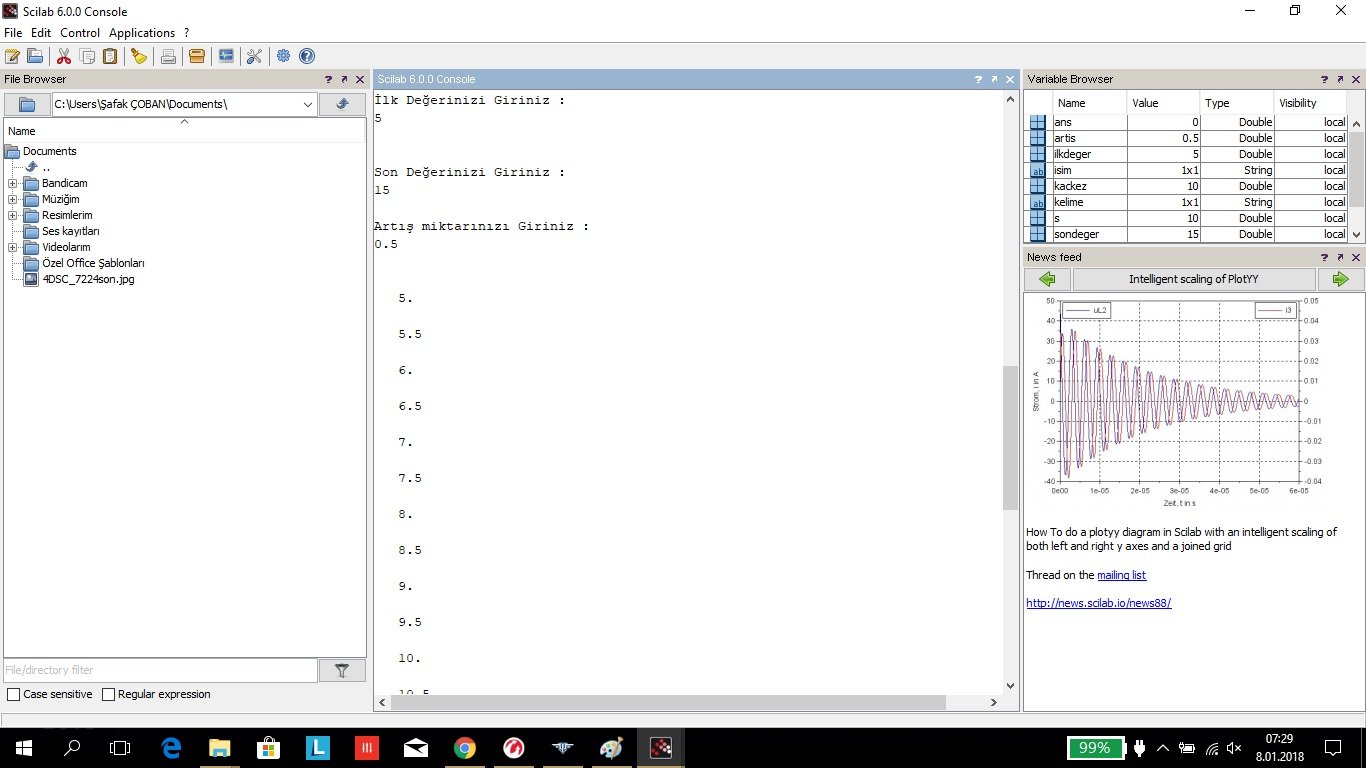Click the Print toolbar icon

point(168,56)
